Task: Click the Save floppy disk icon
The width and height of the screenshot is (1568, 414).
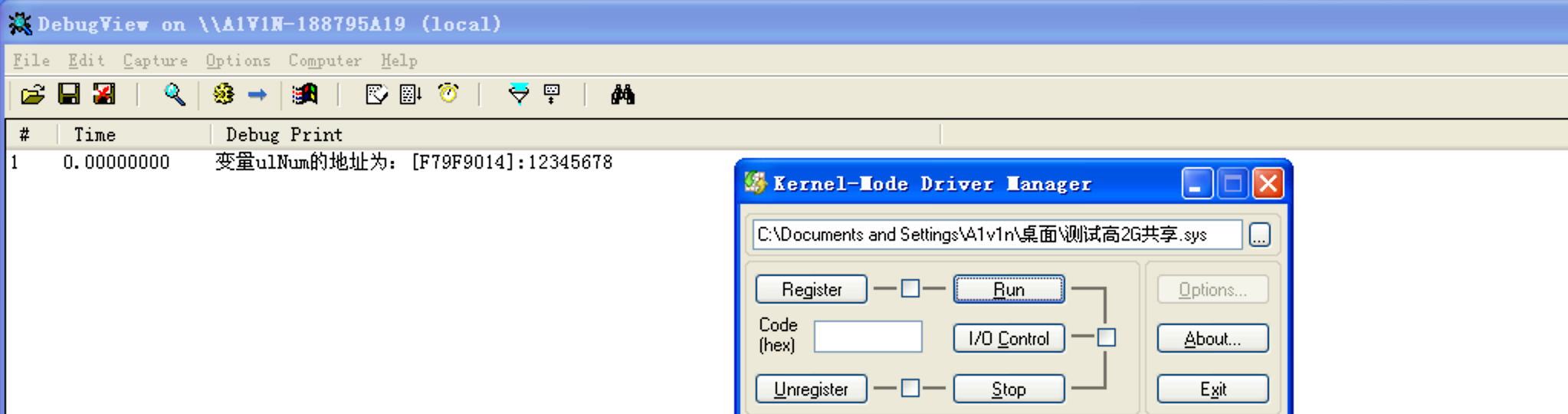Action: coord(69,95)
